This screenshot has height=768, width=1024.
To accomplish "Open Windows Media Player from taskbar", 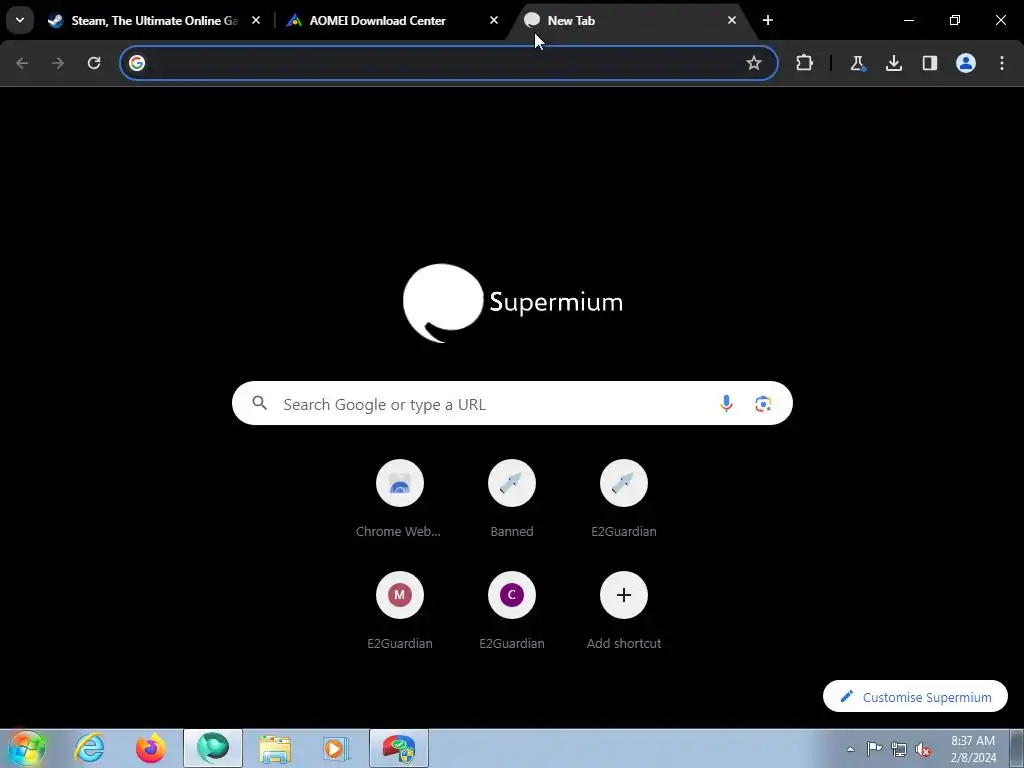I will [x=337, y=748].
